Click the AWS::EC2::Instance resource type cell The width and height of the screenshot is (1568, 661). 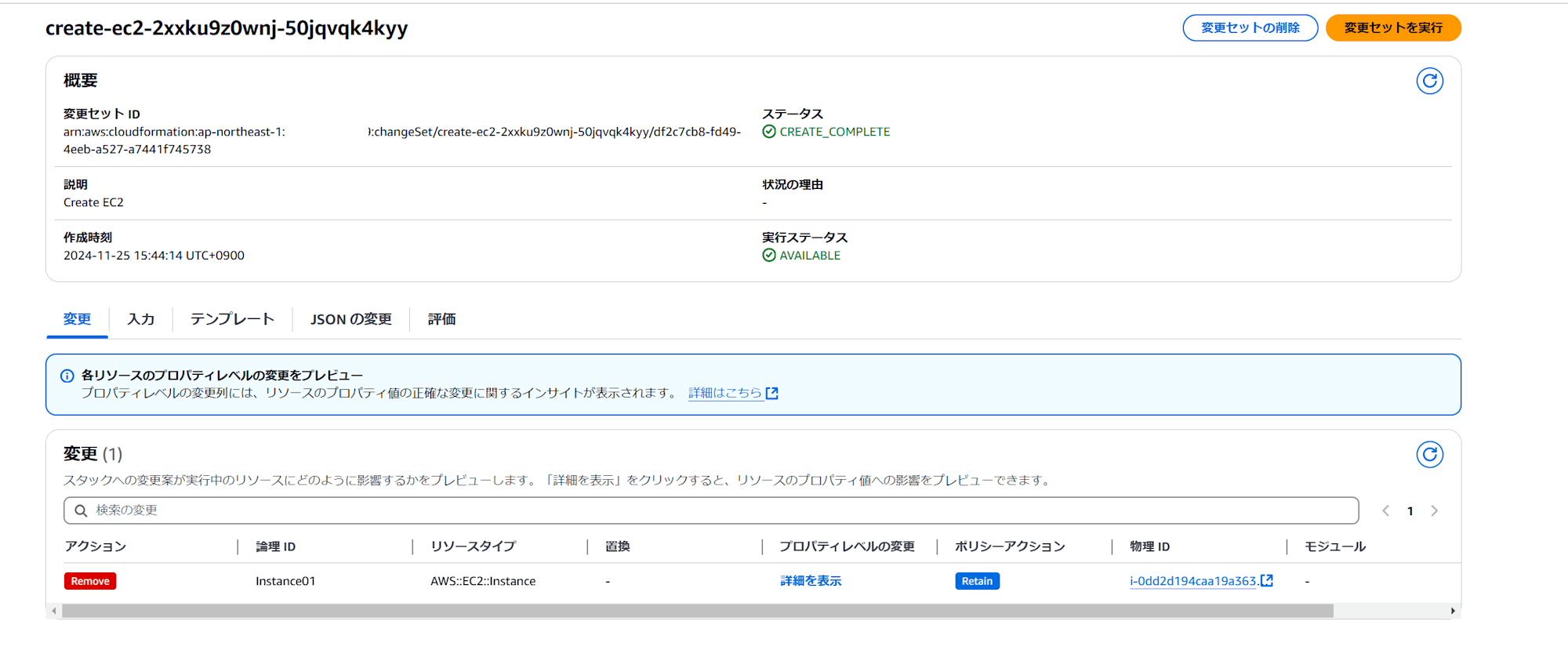pos(483,581)
